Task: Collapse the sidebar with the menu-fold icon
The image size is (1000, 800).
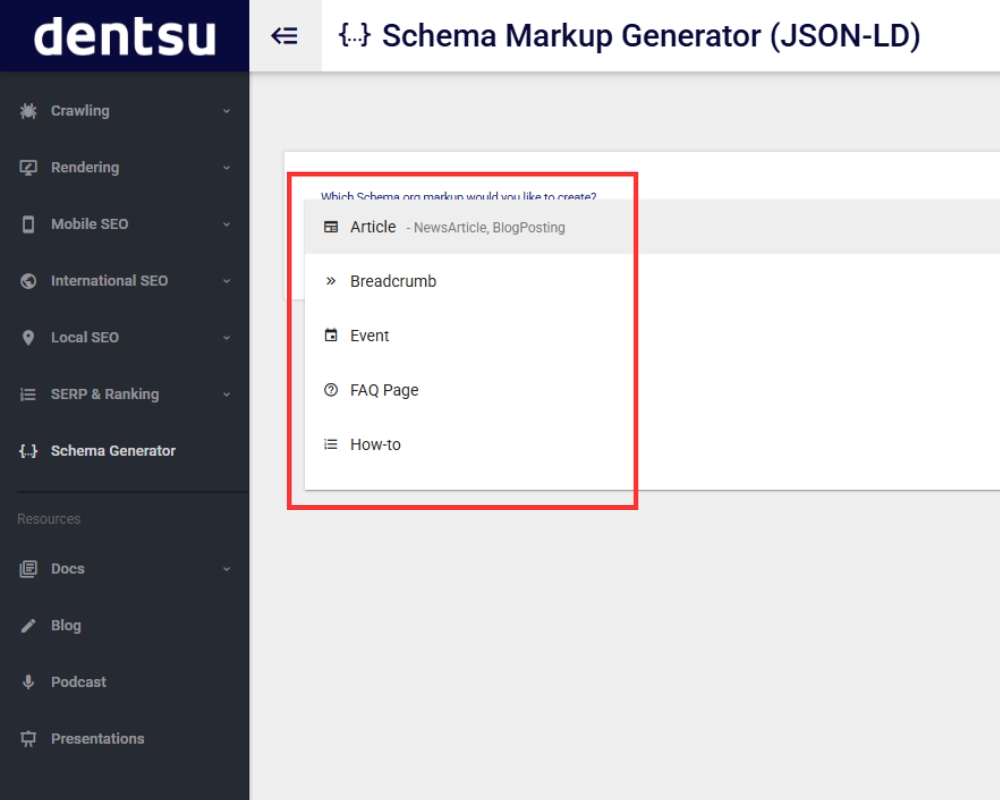Action: (284, 36)
